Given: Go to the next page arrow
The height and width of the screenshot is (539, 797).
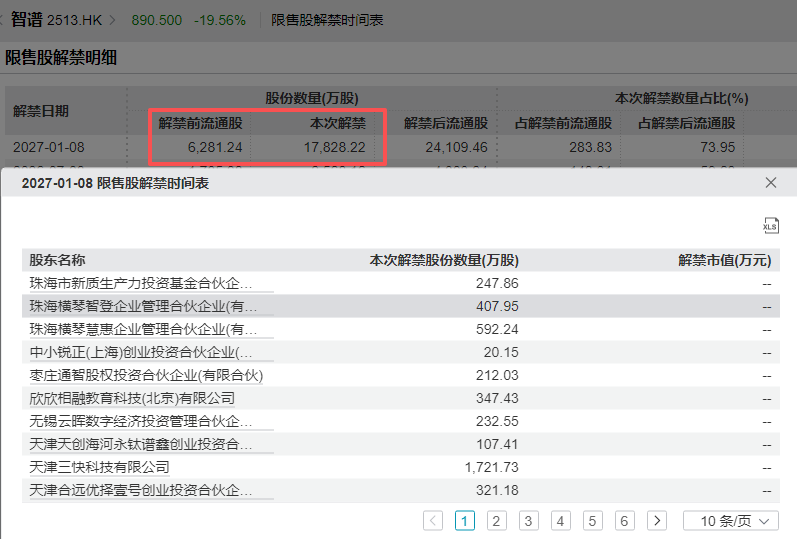Looking at the screenshot, I should [x=657, y=521].
